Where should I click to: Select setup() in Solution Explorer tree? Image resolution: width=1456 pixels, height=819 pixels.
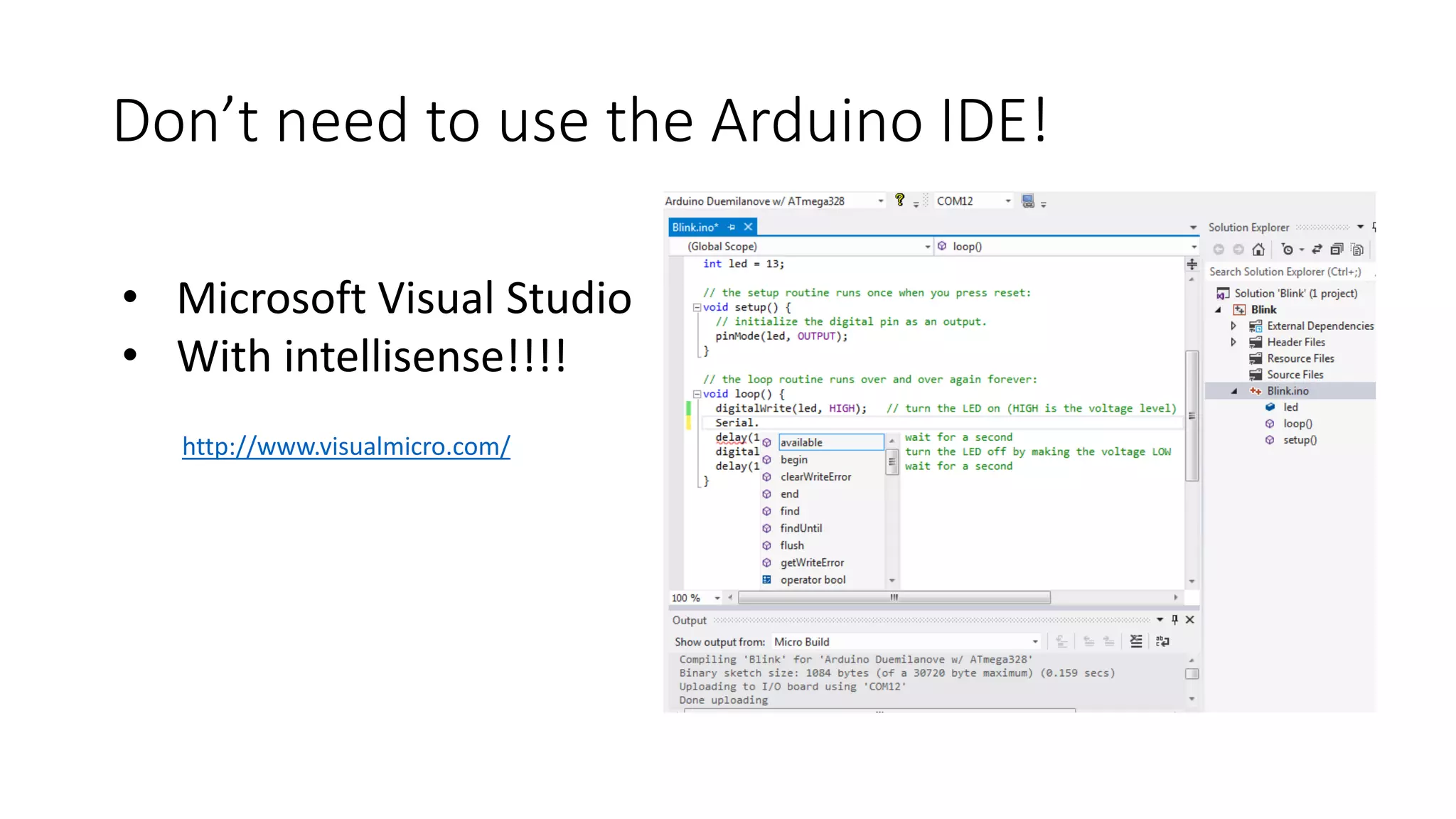pos(1300,441)
